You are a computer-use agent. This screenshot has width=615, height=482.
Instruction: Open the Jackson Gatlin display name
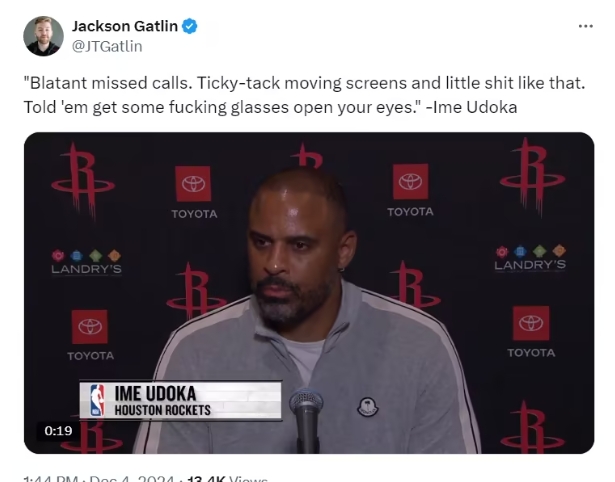[125, 26]
